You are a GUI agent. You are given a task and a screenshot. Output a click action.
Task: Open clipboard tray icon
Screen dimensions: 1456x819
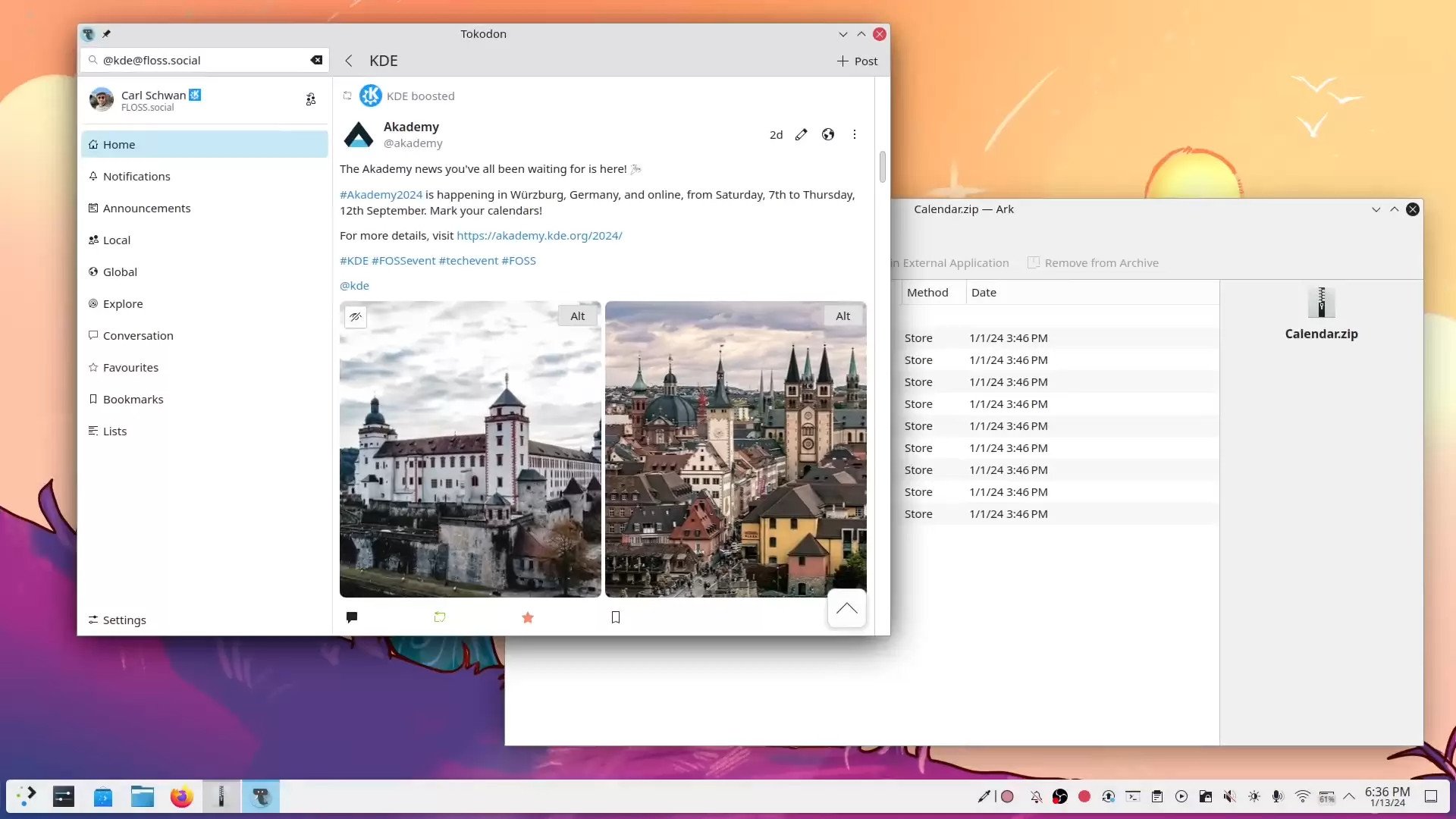(1157, 796)
